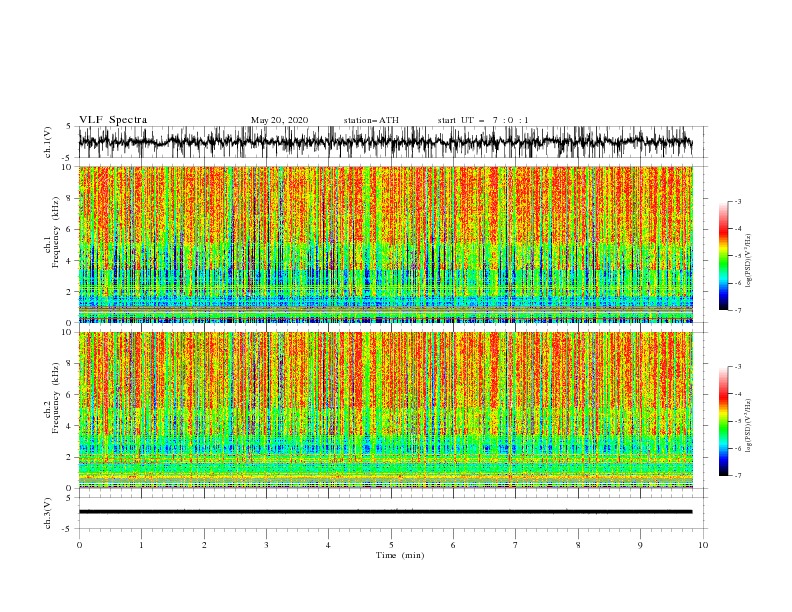792x612 pixels.
Task: Click the "5" tick on the time axis
Action: tap(391, 545)
